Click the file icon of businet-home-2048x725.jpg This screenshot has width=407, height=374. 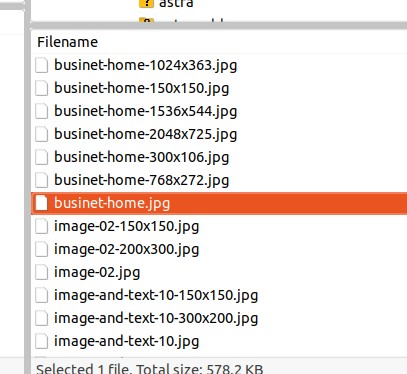(x=41, y=134)
